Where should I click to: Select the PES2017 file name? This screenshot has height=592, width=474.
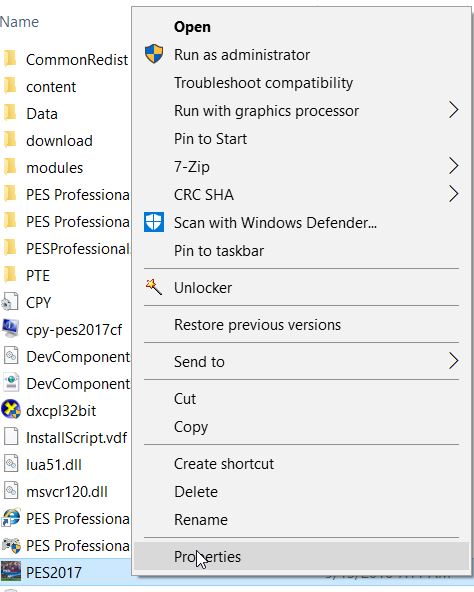click(54, 573)
